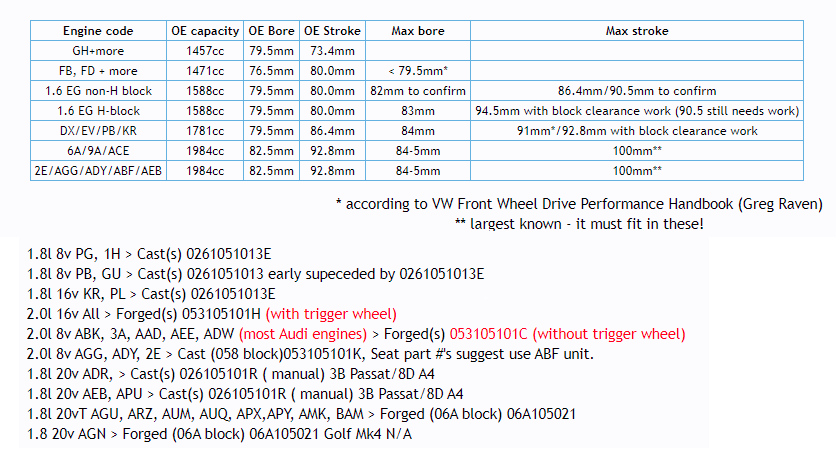Click '86.4mm/90.5mm to confirm' cell

[637, 91]
